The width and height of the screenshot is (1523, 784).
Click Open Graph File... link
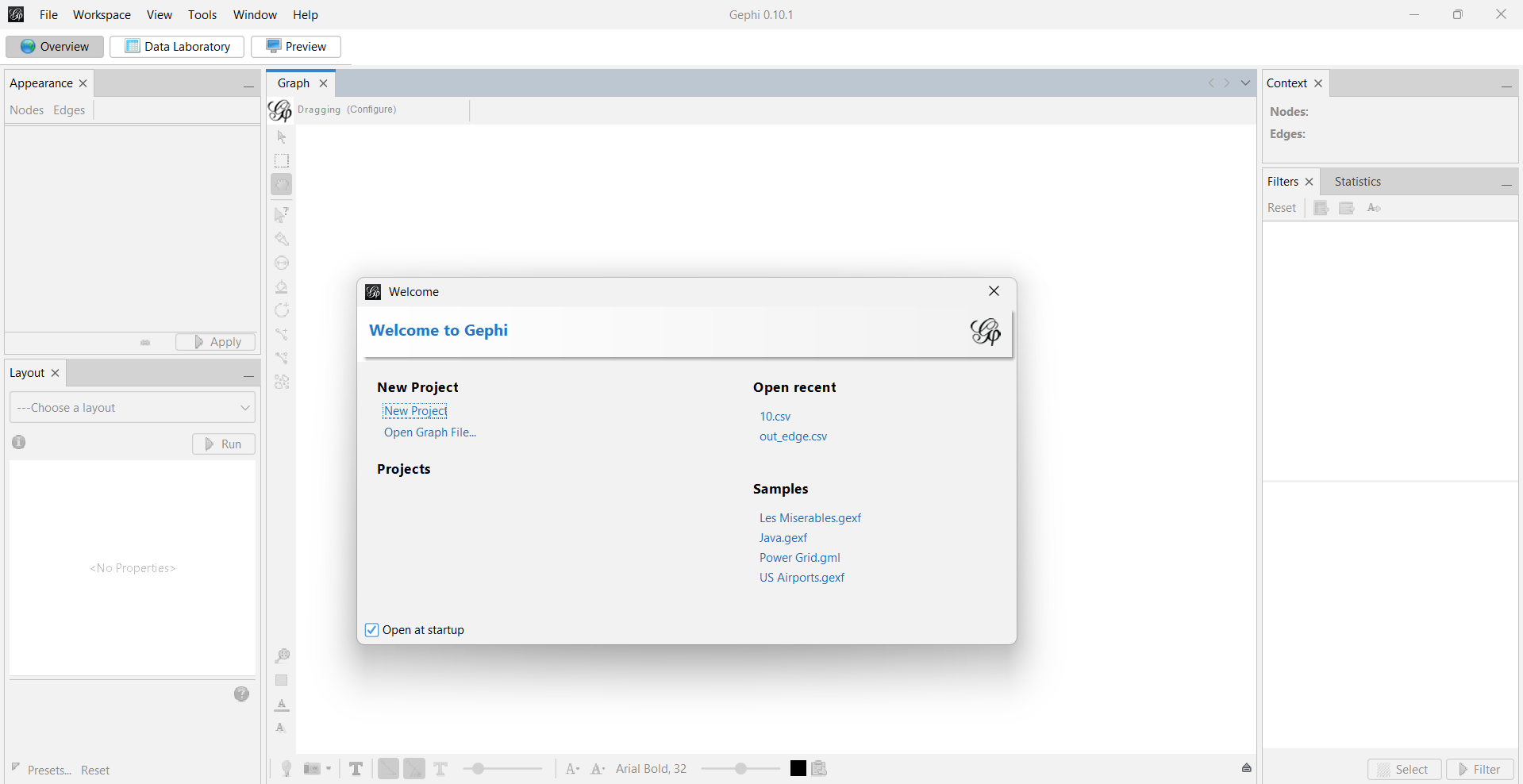(x=430, y=432)
